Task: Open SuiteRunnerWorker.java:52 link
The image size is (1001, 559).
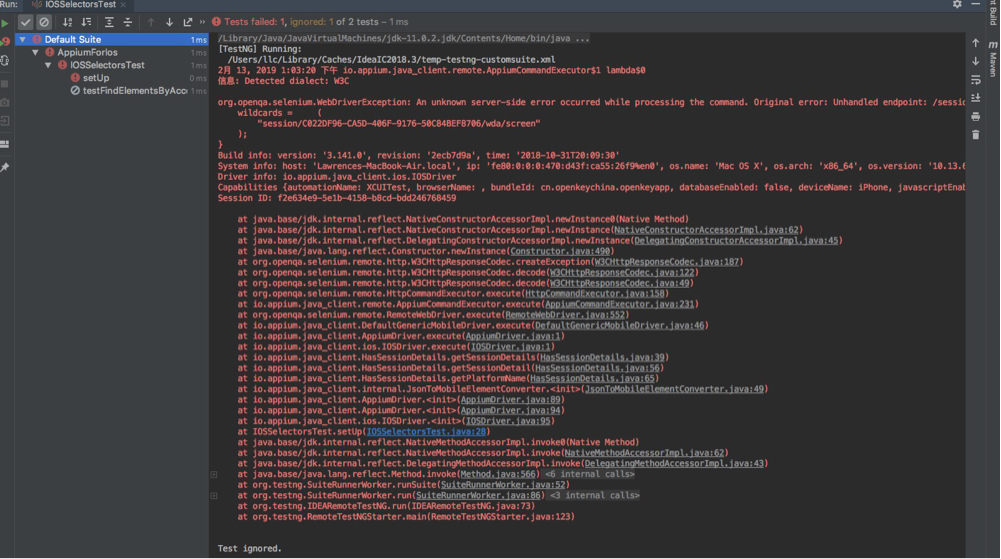Action: pos(503,485)
